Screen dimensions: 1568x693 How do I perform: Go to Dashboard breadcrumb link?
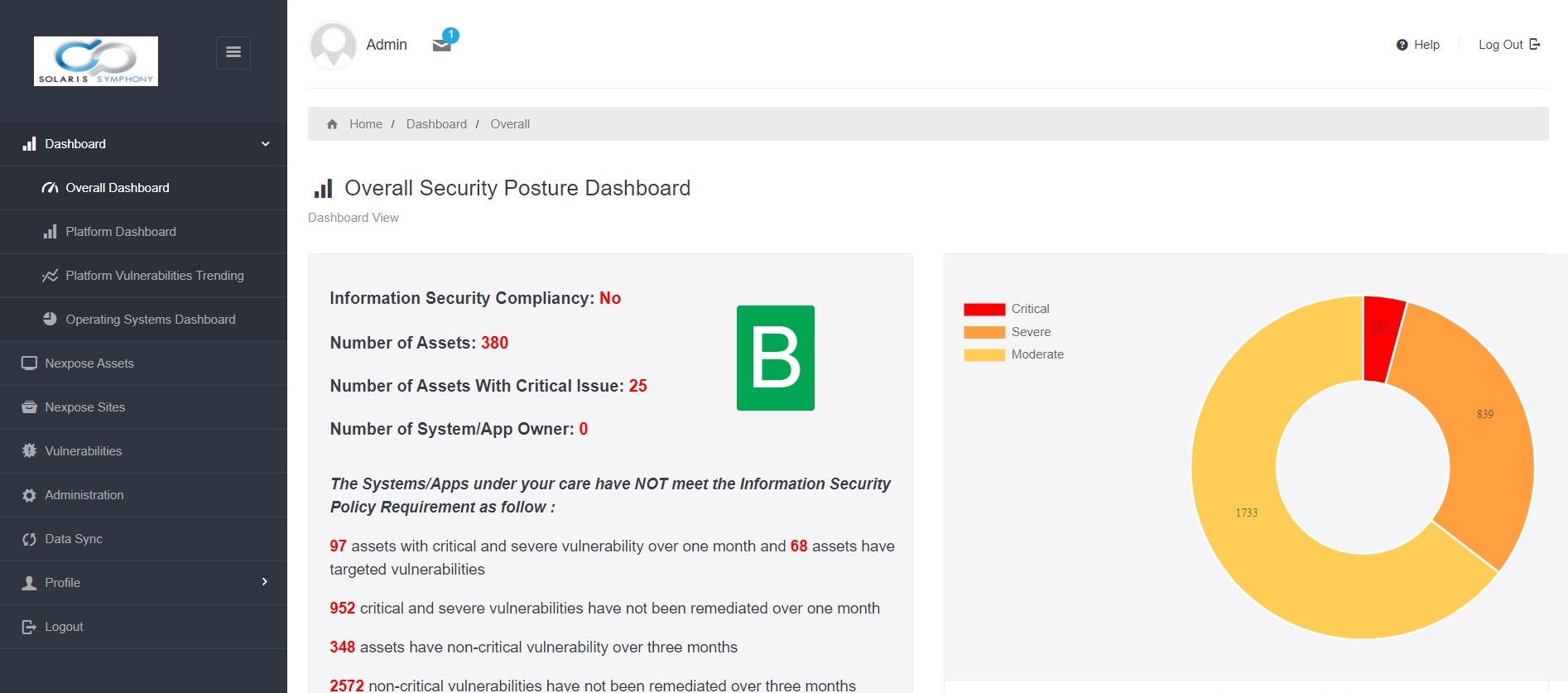(x=436, y=124)
